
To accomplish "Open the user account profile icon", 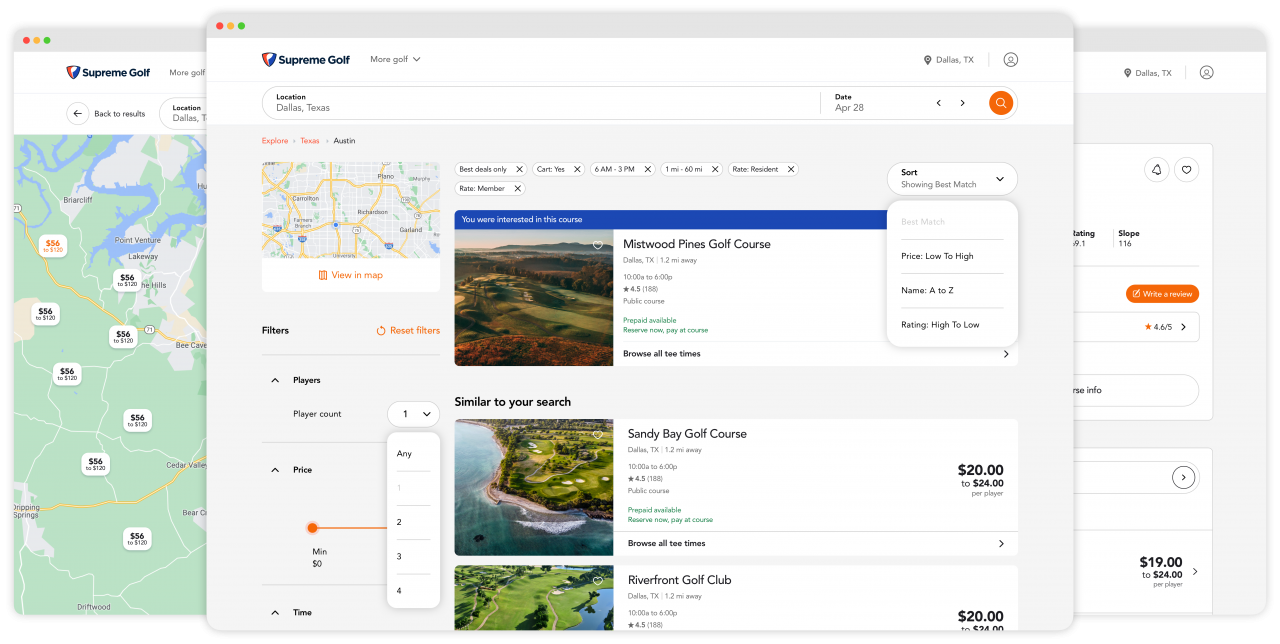I will [1010, 60].
